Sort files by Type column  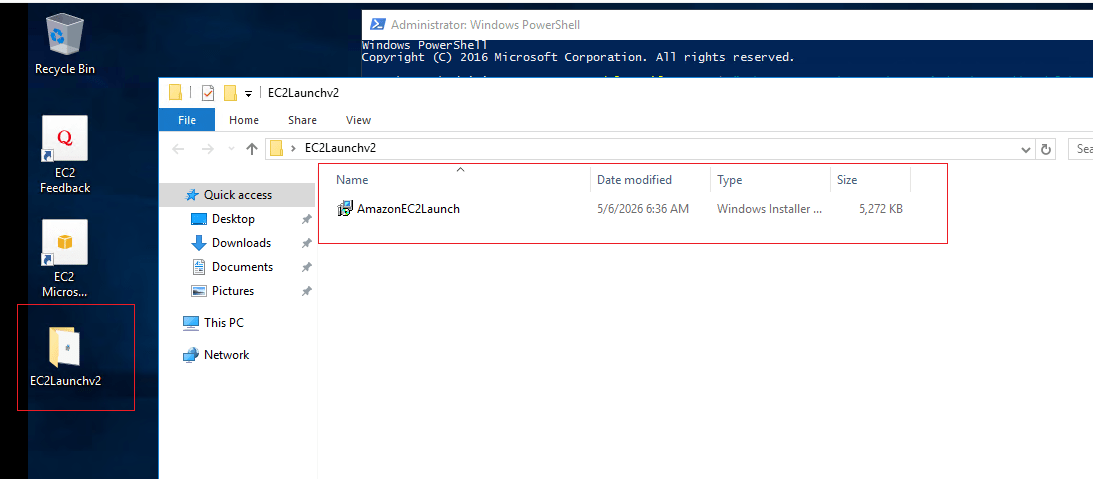pyautogui.click(x=770, y=180)
